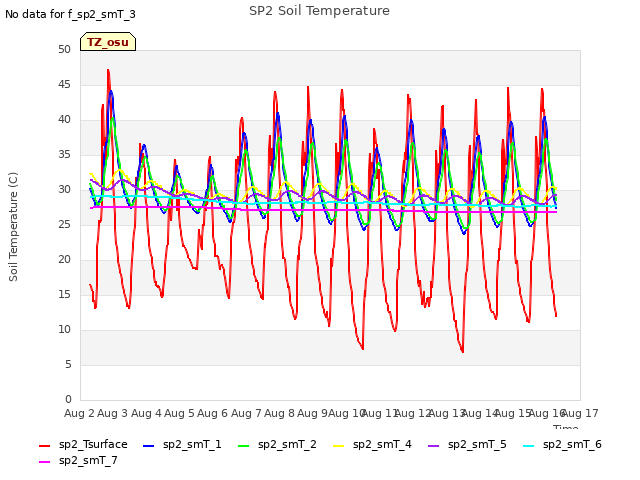This screenshot has height=480, width=640.
Task: Click the green sp2_smT_2 legend swatch
Action: (243, 446)
